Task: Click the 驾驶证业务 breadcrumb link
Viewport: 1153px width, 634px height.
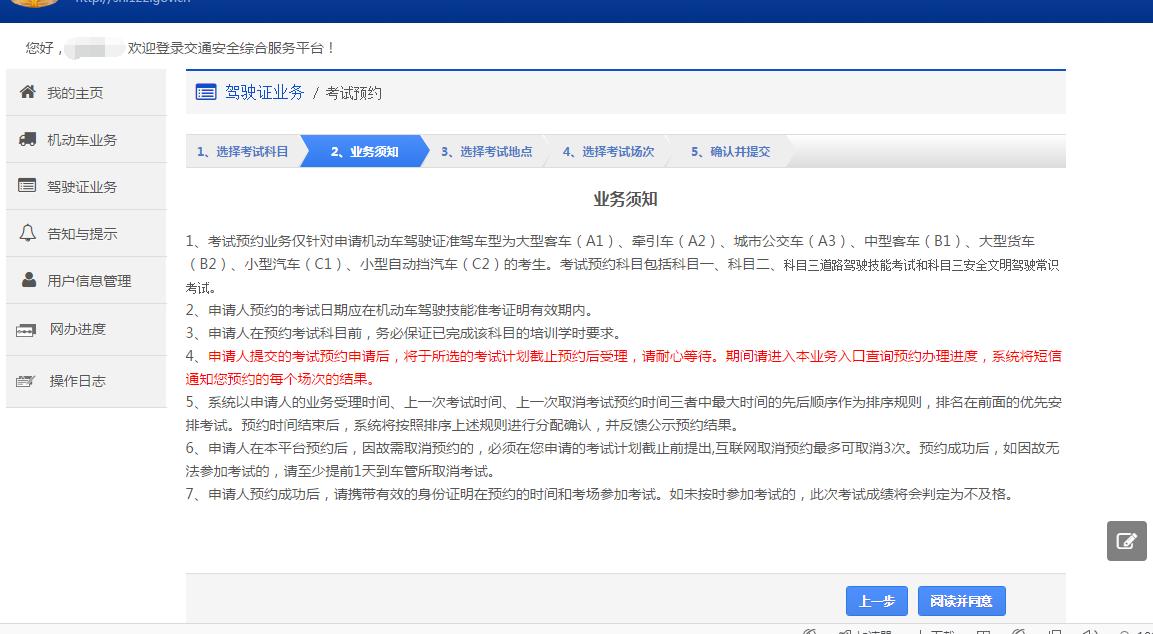Action: coord(266,92)
